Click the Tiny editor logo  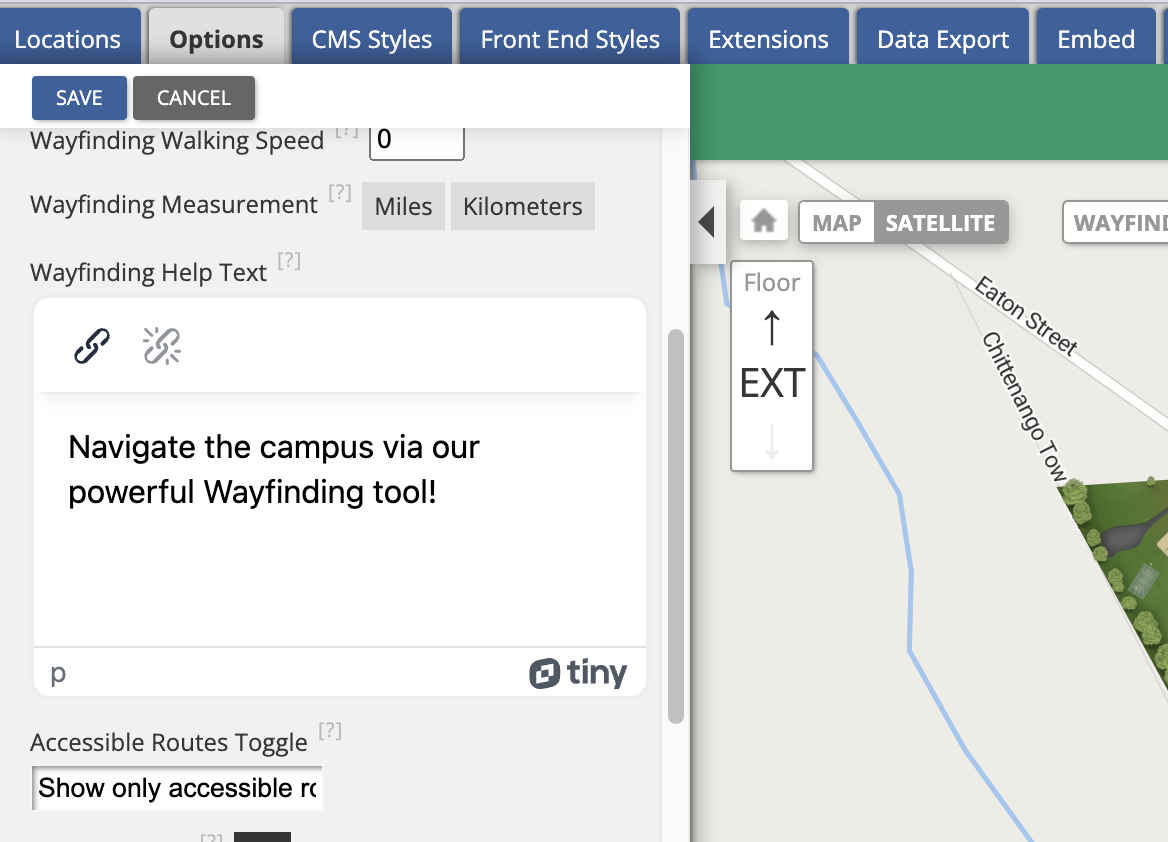[x=578, y=673]
